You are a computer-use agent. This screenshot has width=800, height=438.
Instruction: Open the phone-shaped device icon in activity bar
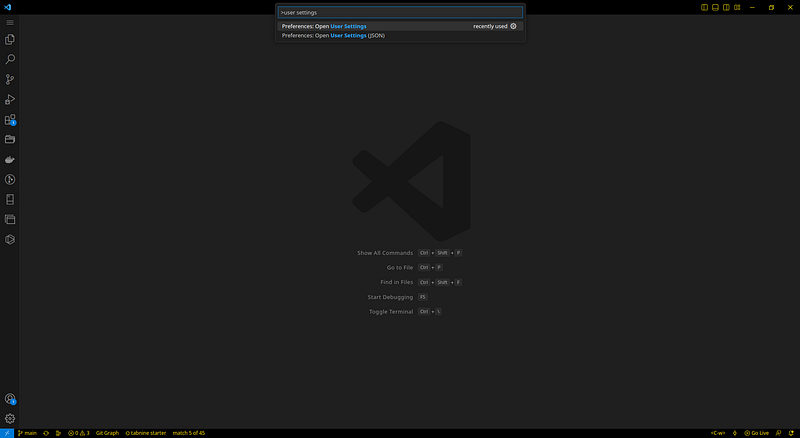(x=10, y=200)
